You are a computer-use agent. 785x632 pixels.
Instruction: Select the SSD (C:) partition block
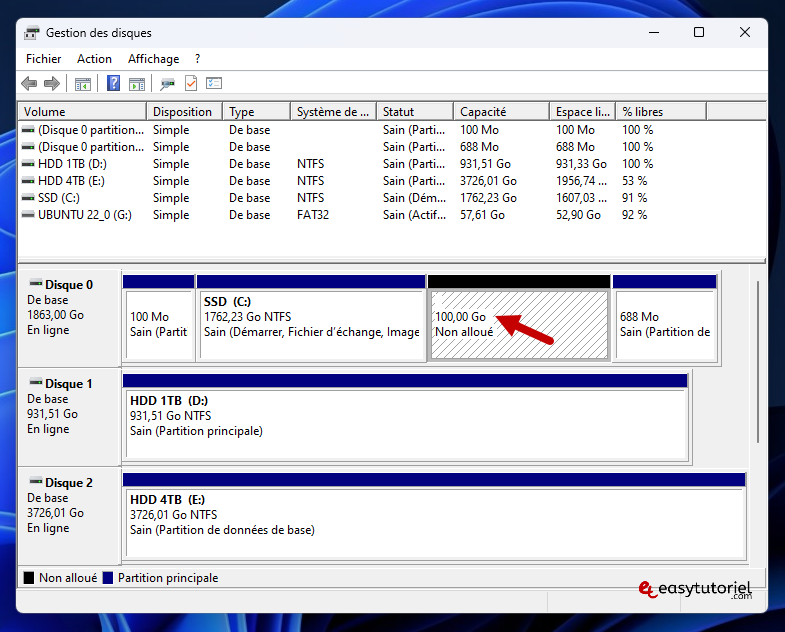click(311, 319)
